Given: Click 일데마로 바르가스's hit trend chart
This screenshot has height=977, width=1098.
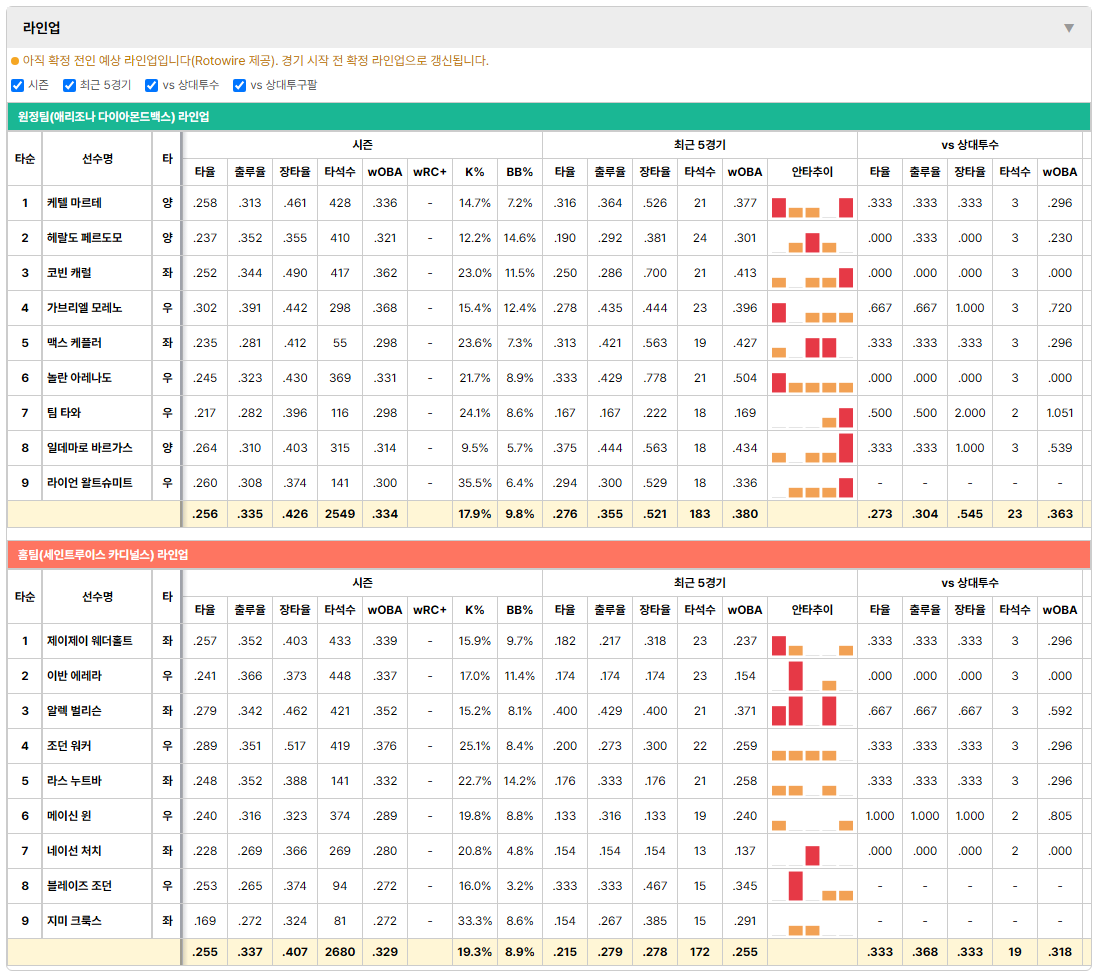Looking at the screenshot, I should point(812,449).
